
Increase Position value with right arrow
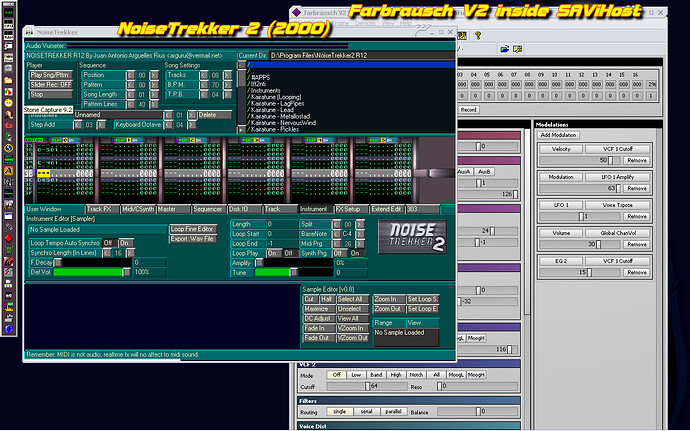click(154, 75)
